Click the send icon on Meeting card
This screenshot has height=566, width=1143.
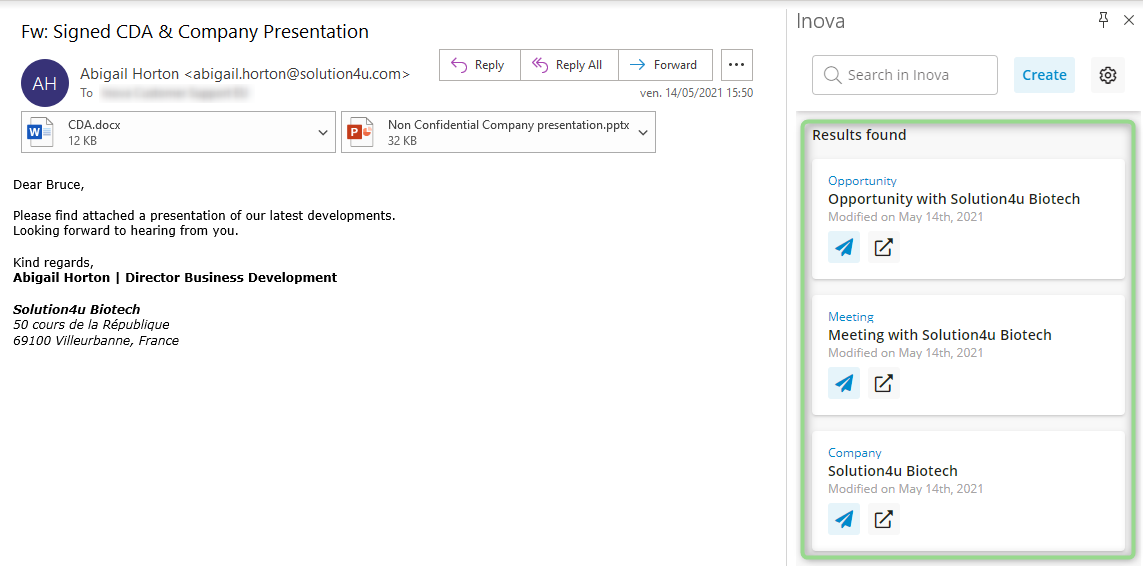tap(844, 383)
